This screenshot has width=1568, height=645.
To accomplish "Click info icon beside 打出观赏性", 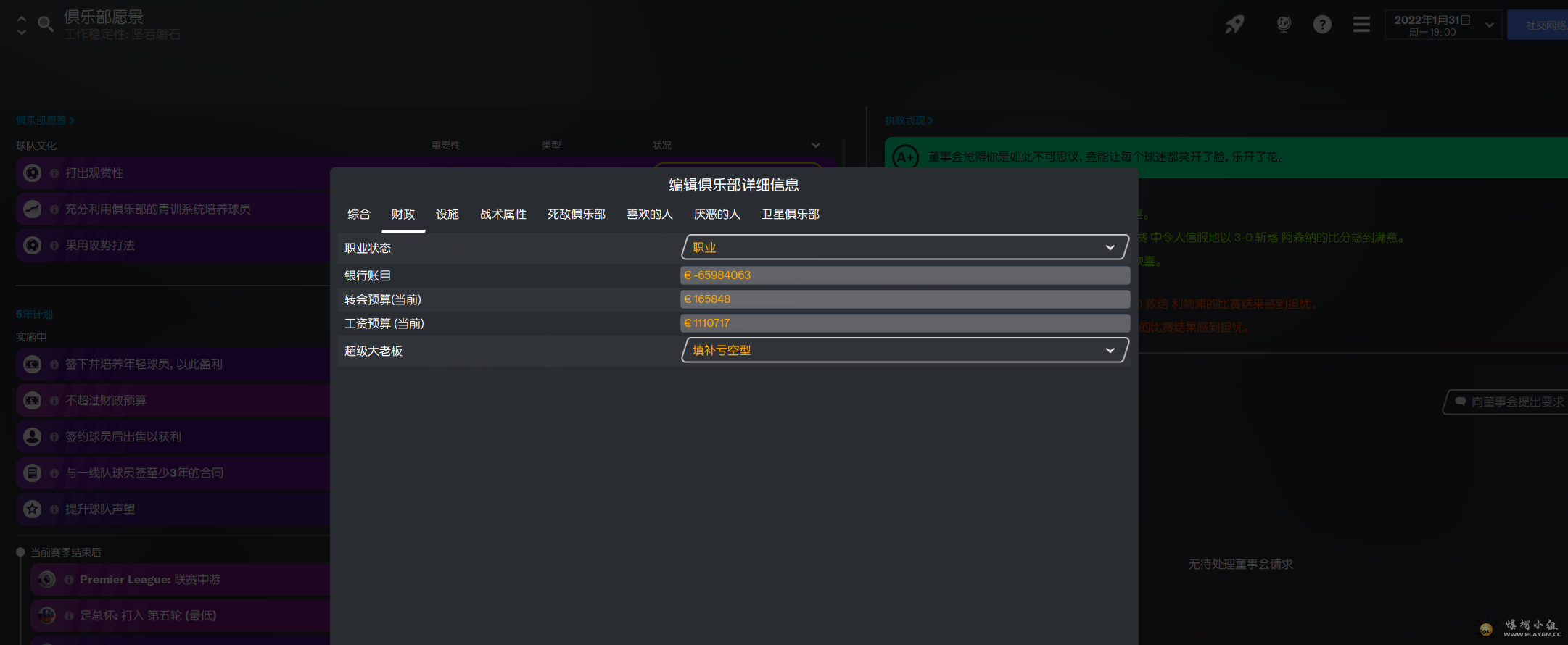I will (x=54, y=173).
